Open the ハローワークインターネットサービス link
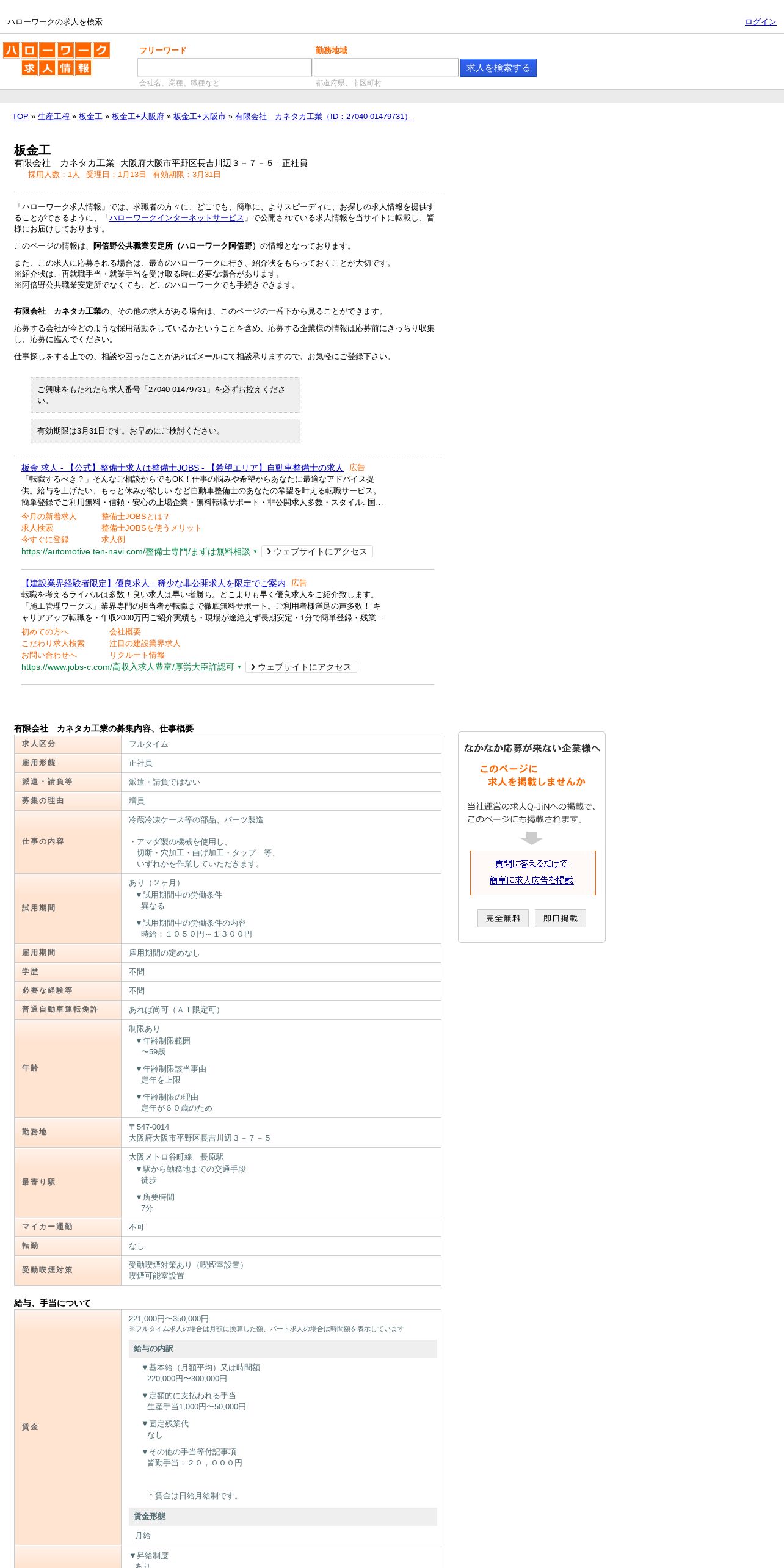This screenshot has height=1568, width=784. (x=176, y=218)
